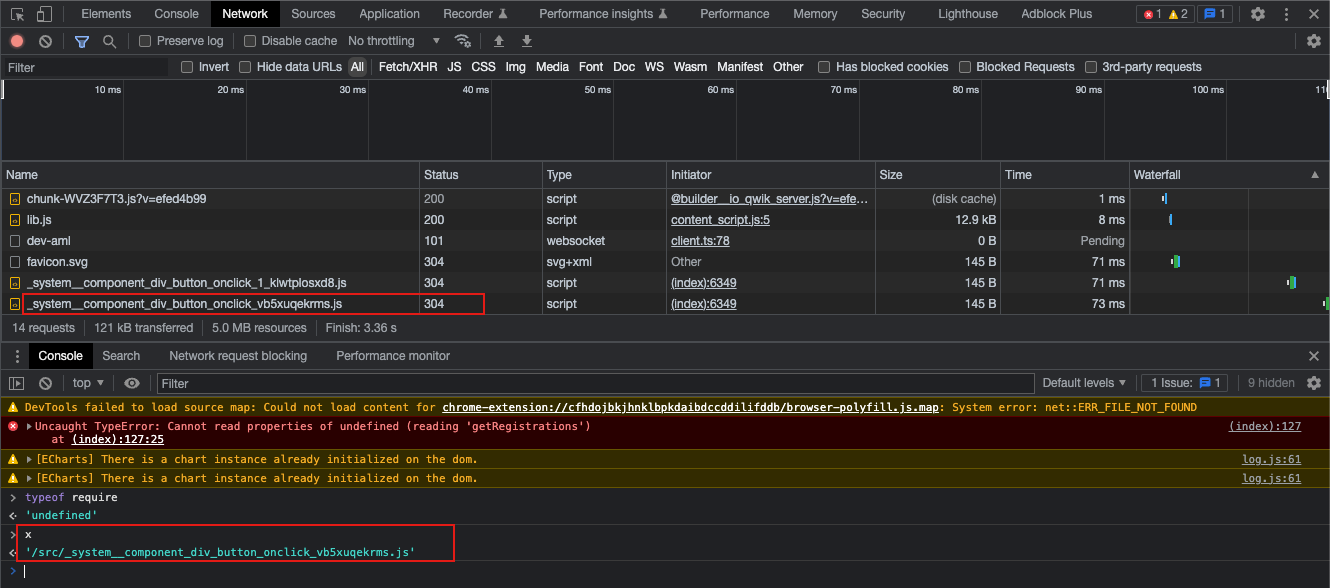Follow the log.js:61 link in Console
Viewport: 1330px width, 588px height.
1271,458
